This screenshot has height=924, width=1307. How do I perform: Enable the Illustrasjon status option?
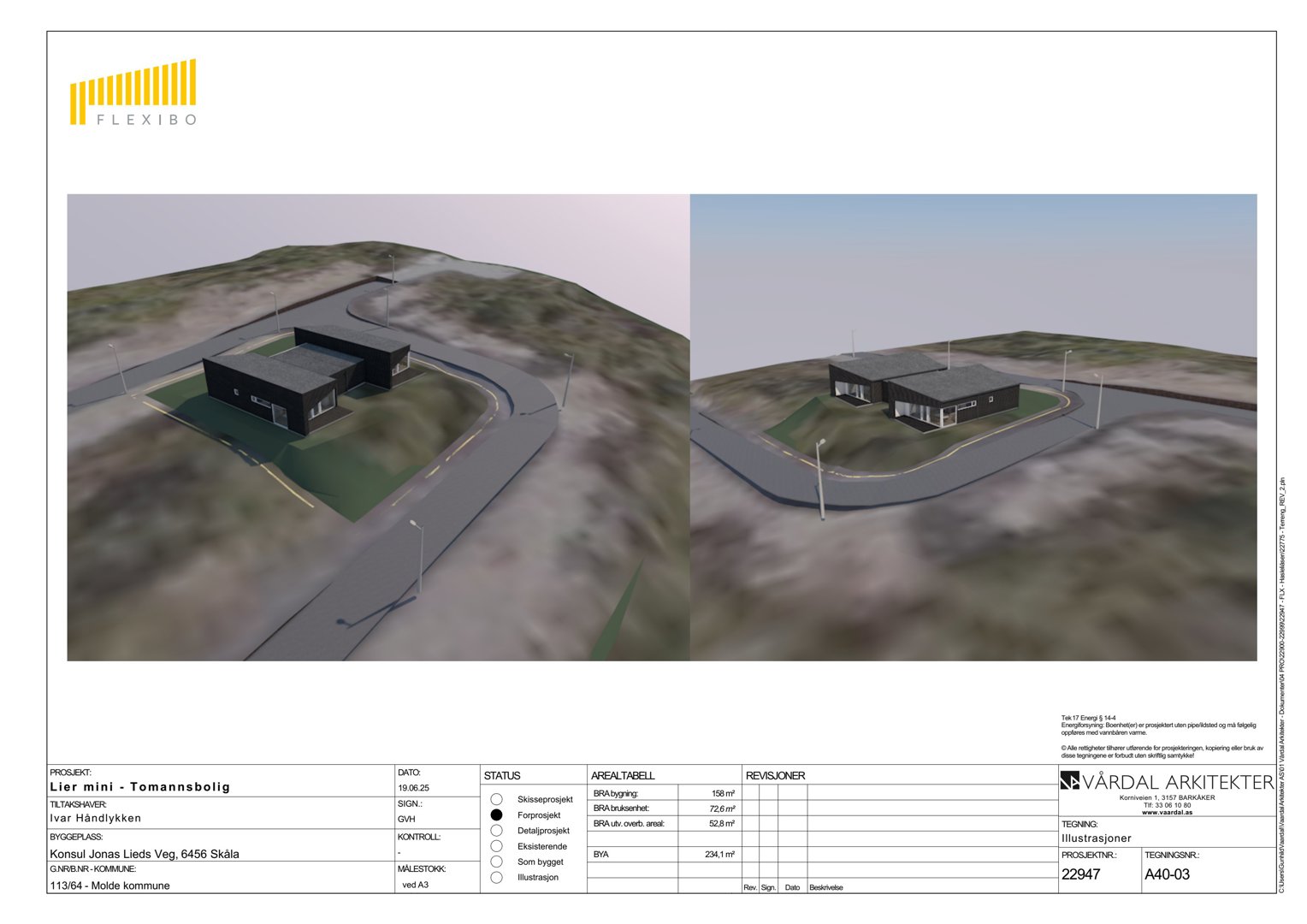[x=497, y=876]
